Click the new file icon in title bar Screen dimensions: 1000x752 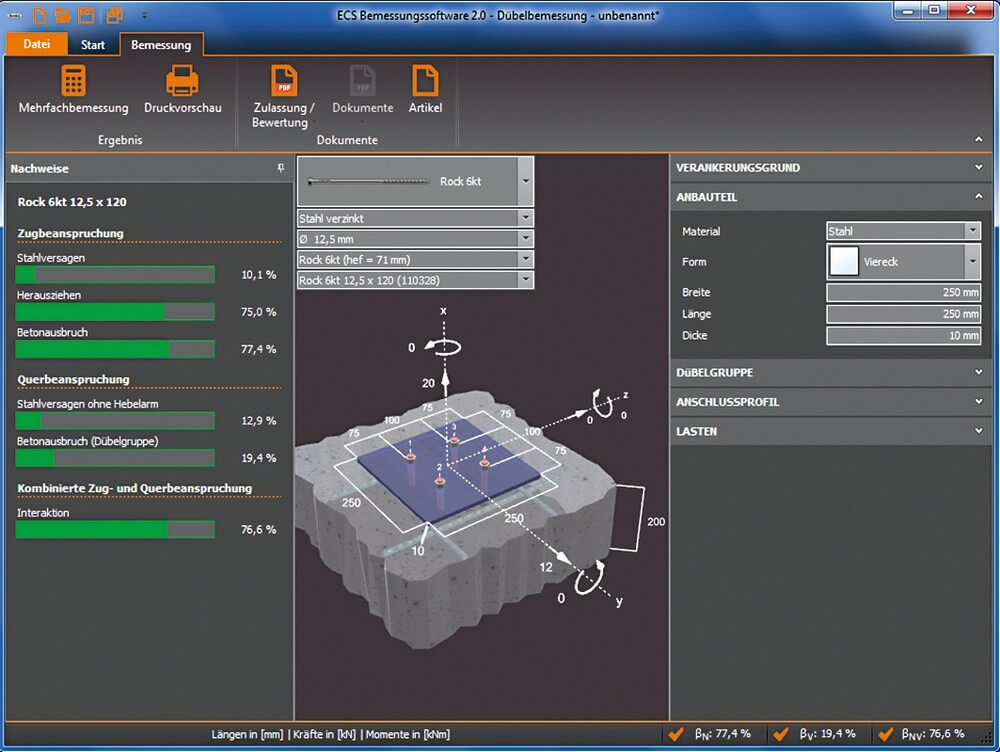[40, 15]
